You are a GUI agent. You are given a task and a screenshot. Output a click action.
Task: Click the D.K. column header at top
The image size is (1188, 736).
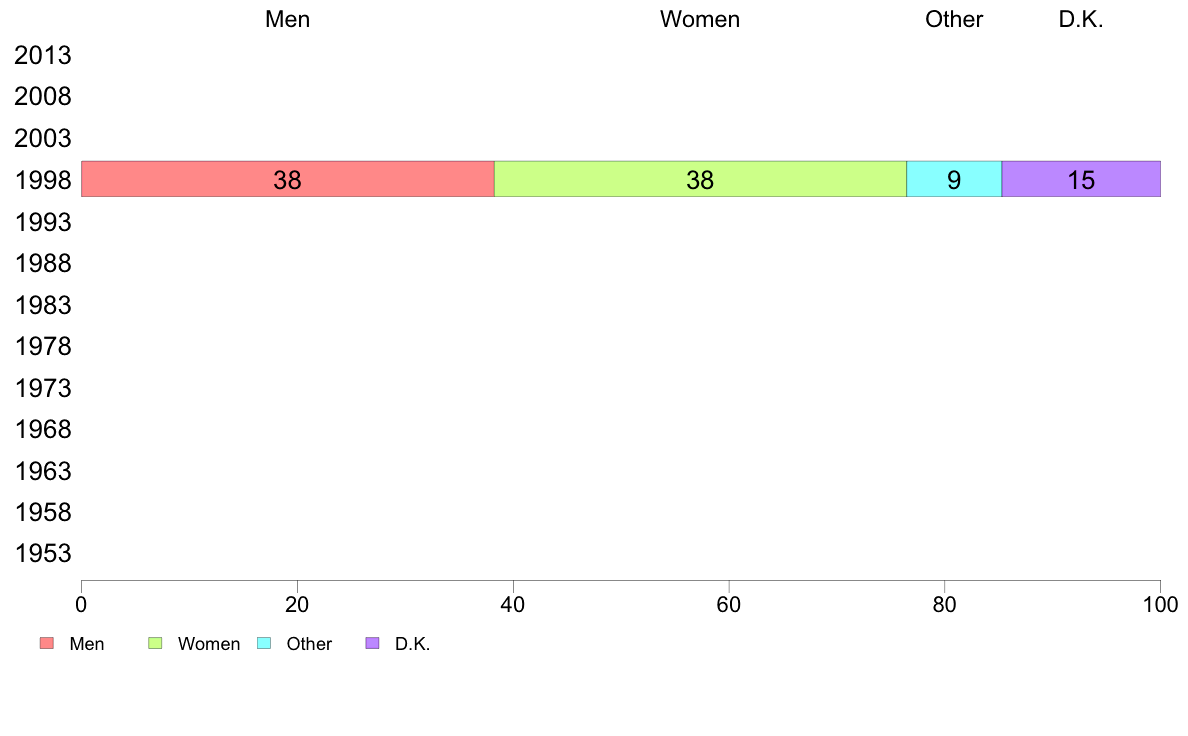pos(1081,19)
